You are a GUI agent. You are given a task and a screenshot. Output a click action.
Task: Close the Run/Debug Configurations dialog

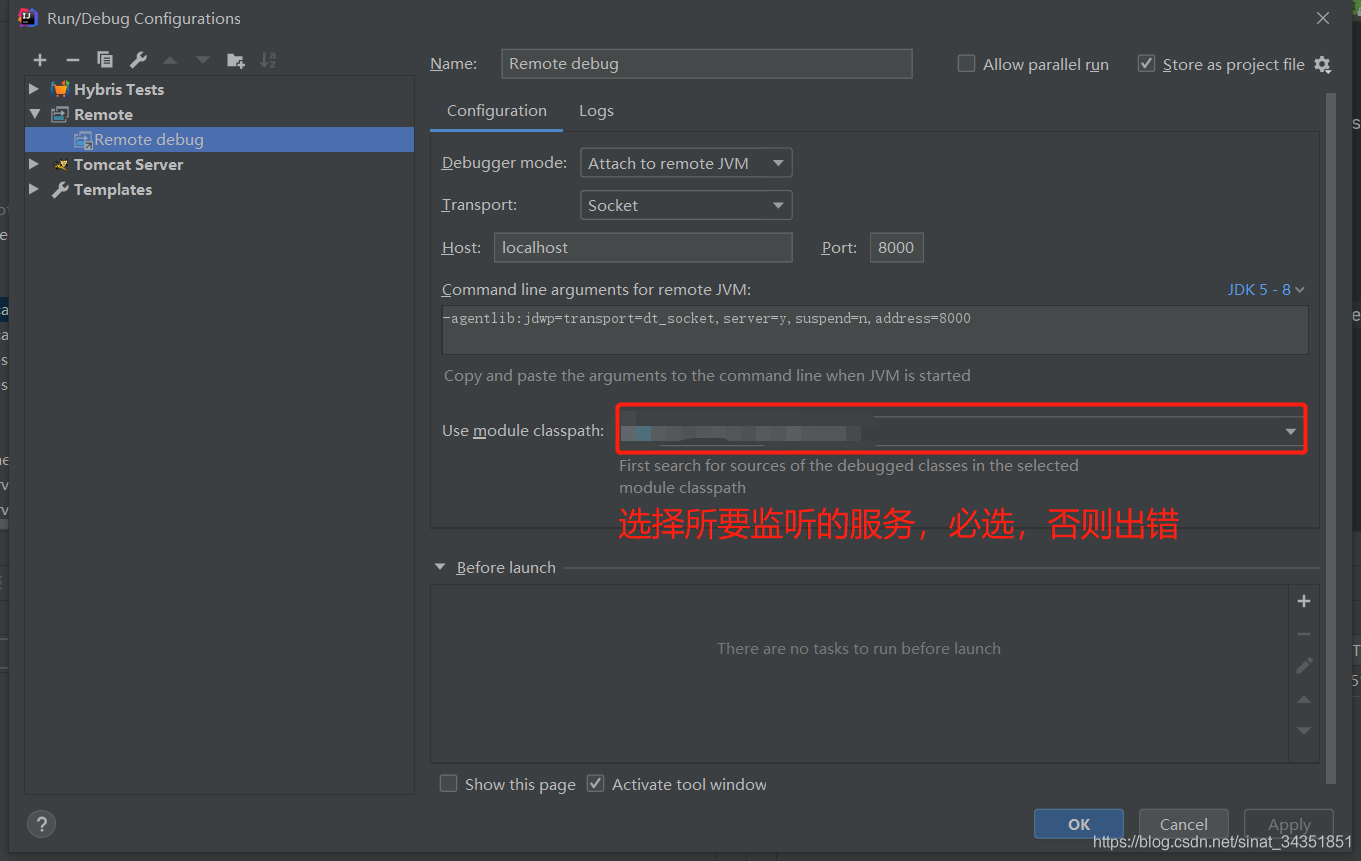click(1323, 18)
